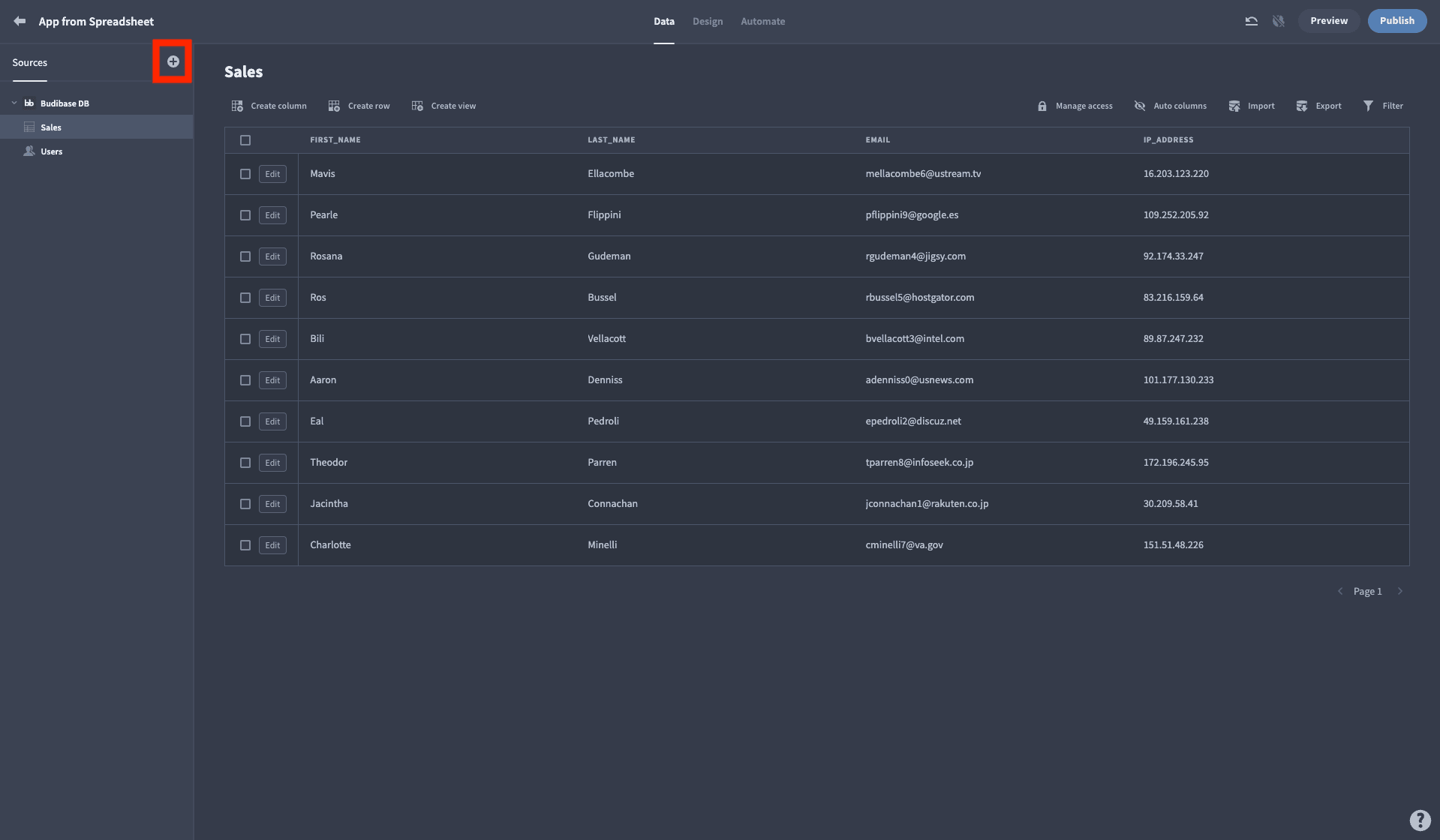Edit the Ros Bussel row

[x=272, y=298]
